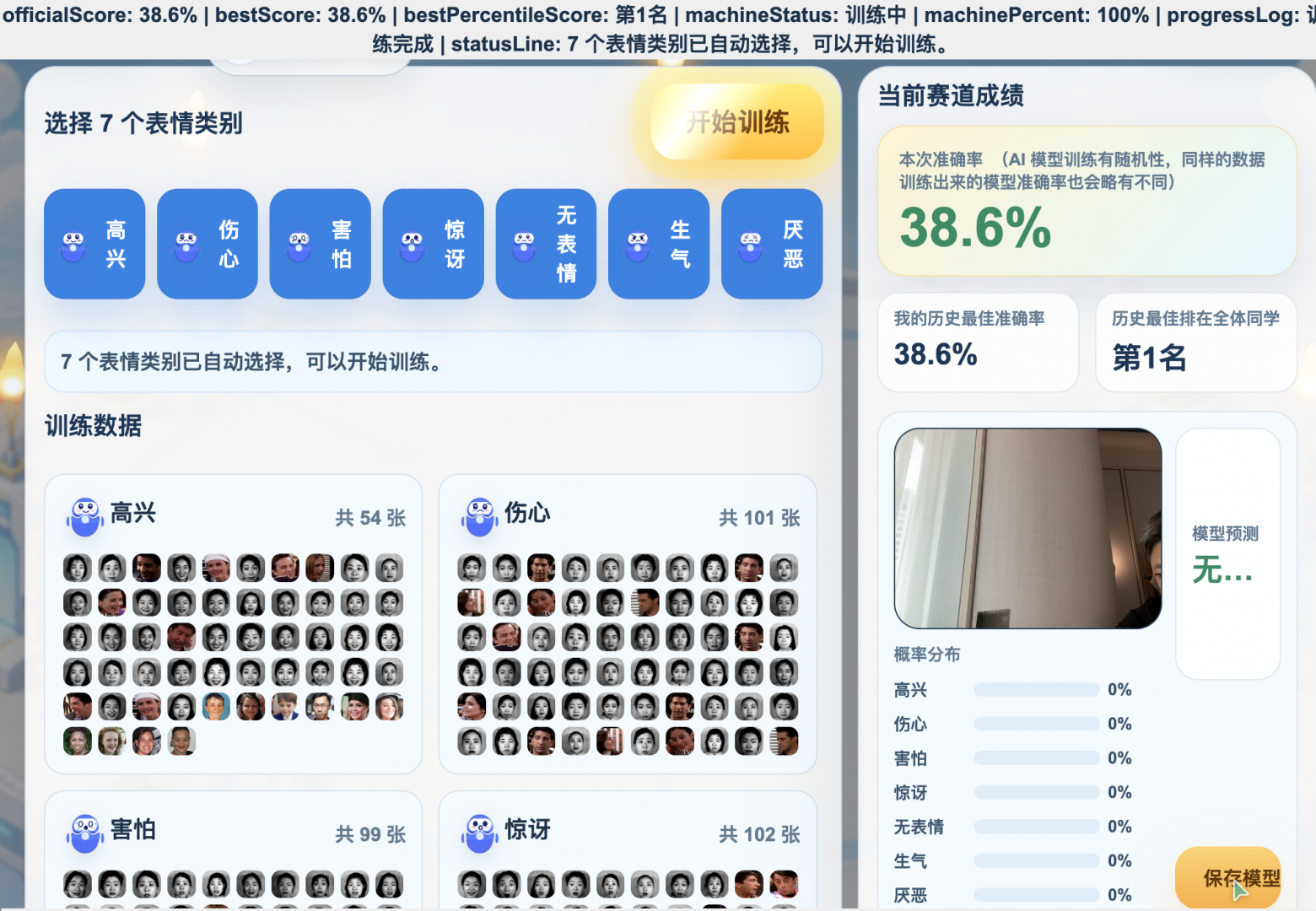
Task: Click the 0% value in 生气 probability row
Action: coord(1119,860)
